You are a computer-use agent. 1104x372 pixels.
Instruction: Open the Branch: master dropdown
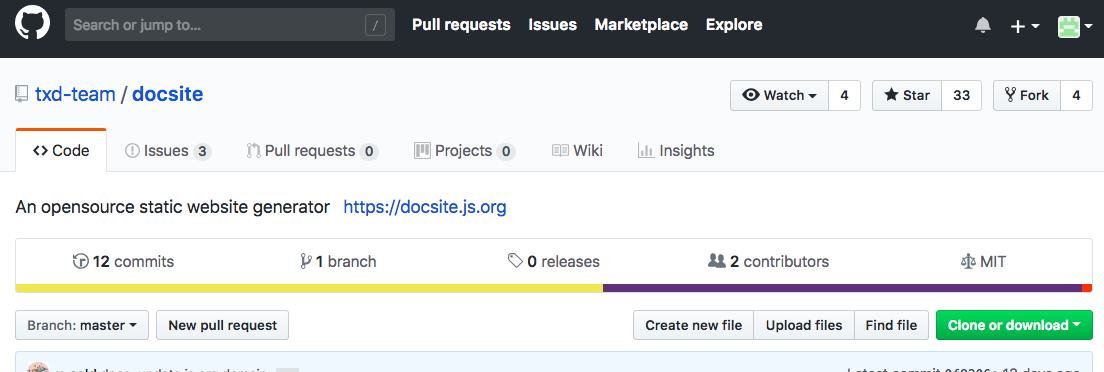pyautogui.click(x=82, y=326)
